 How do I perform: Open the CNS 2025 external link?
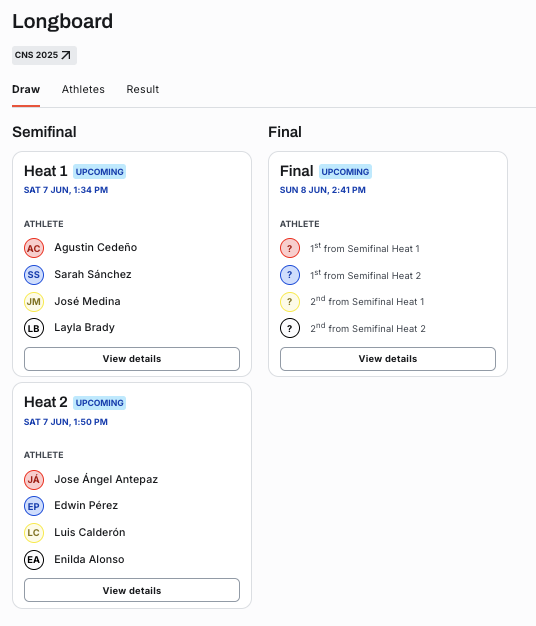[44, 55]
